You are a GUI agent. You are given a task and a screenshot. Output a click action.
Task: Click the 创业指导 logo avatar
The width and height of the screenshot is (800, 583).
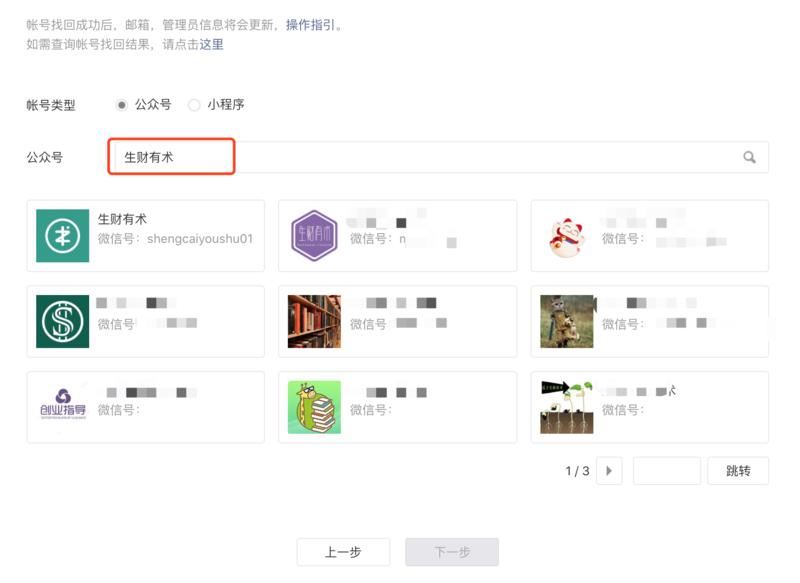pos(60,406)
